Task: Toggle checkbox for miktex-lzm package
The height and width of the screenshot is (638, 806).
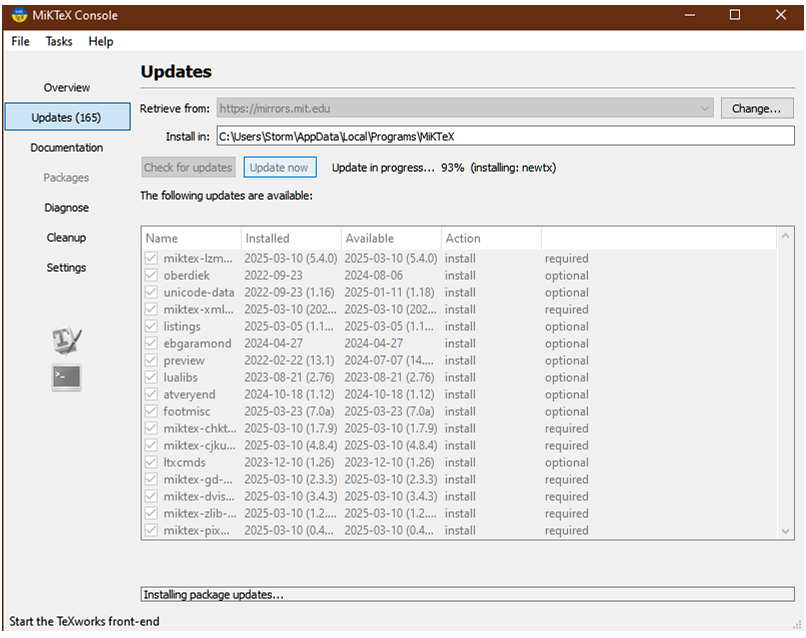Action: coord(151,258)
